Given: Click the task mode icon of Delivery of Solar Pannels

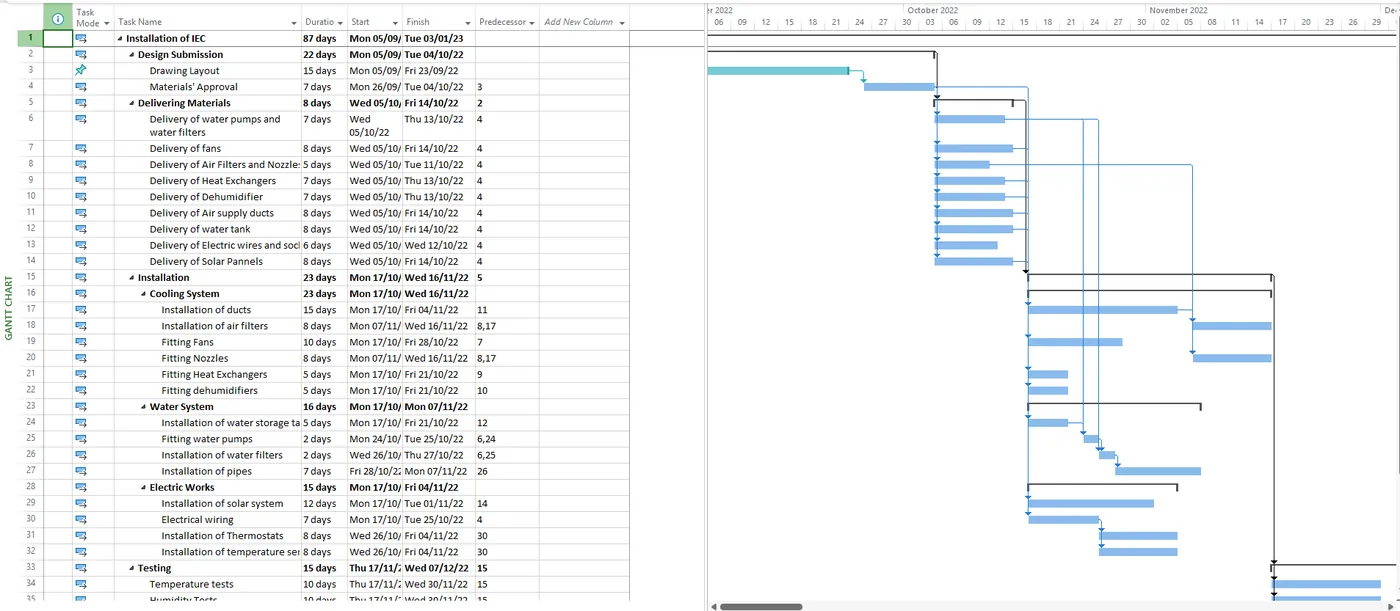Looking at the screenshot, I should (x=81, y=261).
